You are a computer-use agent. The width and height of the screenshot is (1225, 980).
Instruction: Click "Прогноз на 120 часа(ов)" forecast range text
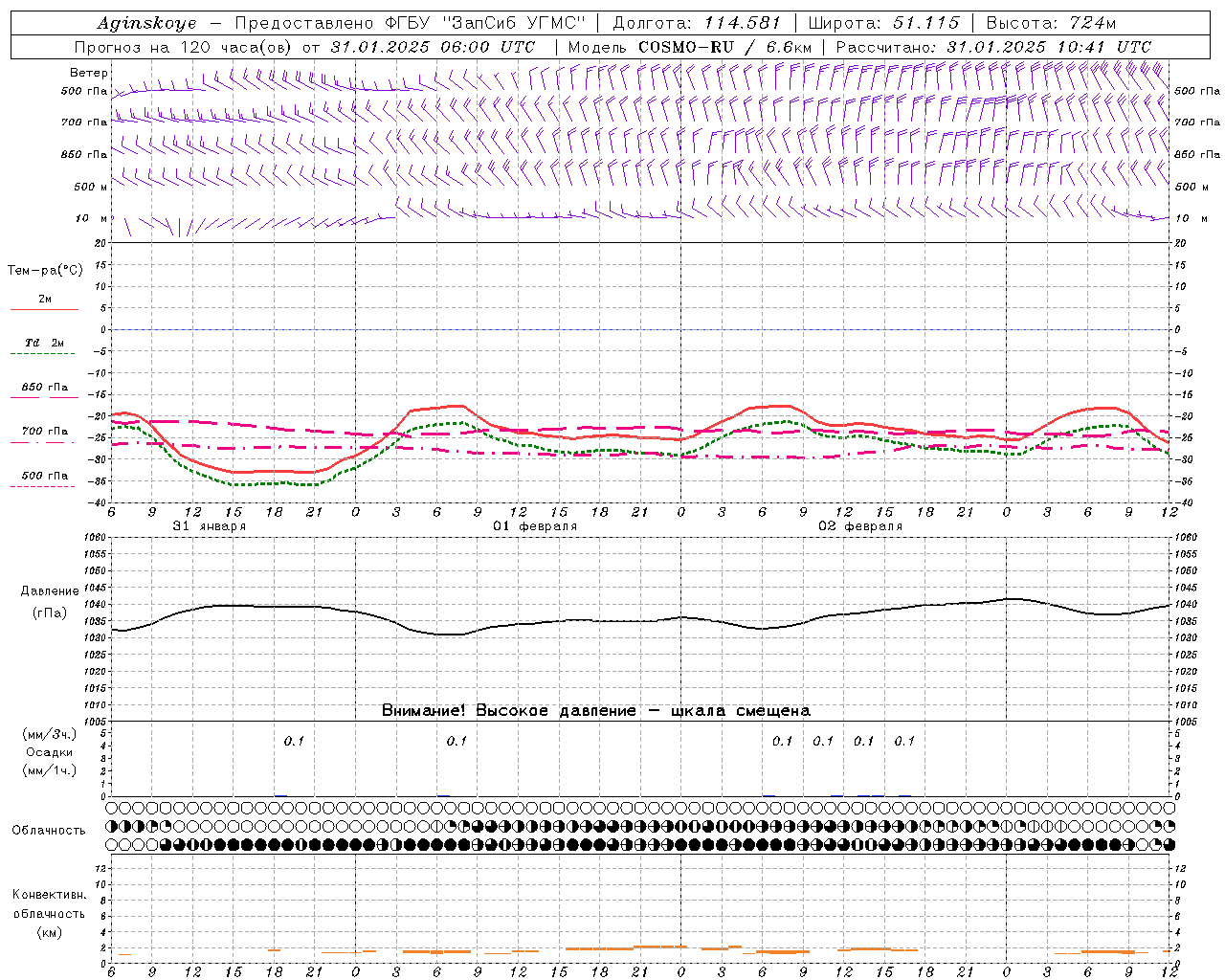[x=184, y=47]
